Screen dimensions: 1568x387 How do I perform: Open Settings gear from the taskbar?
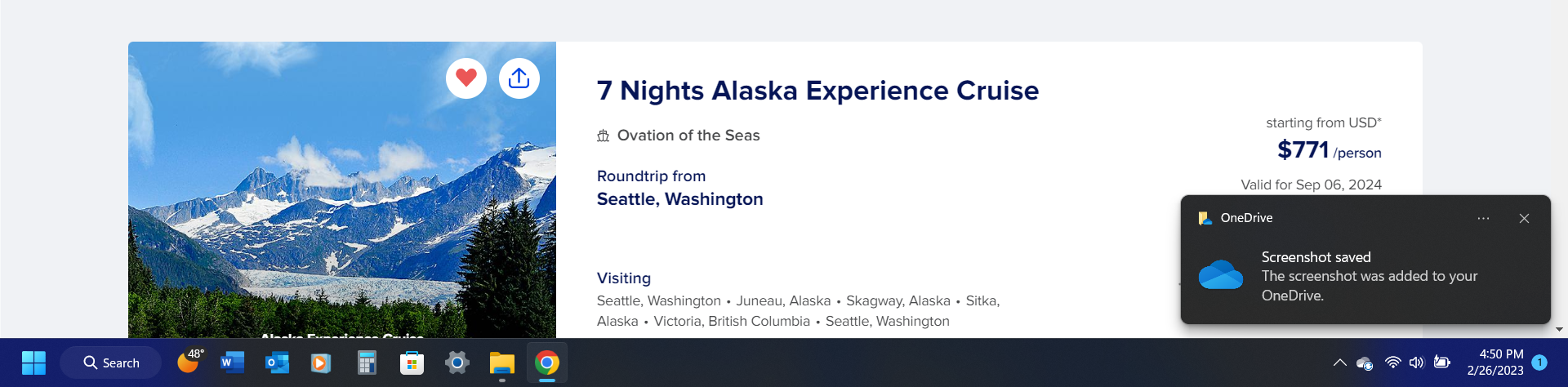pyautogui.click(x=457, y=363)
